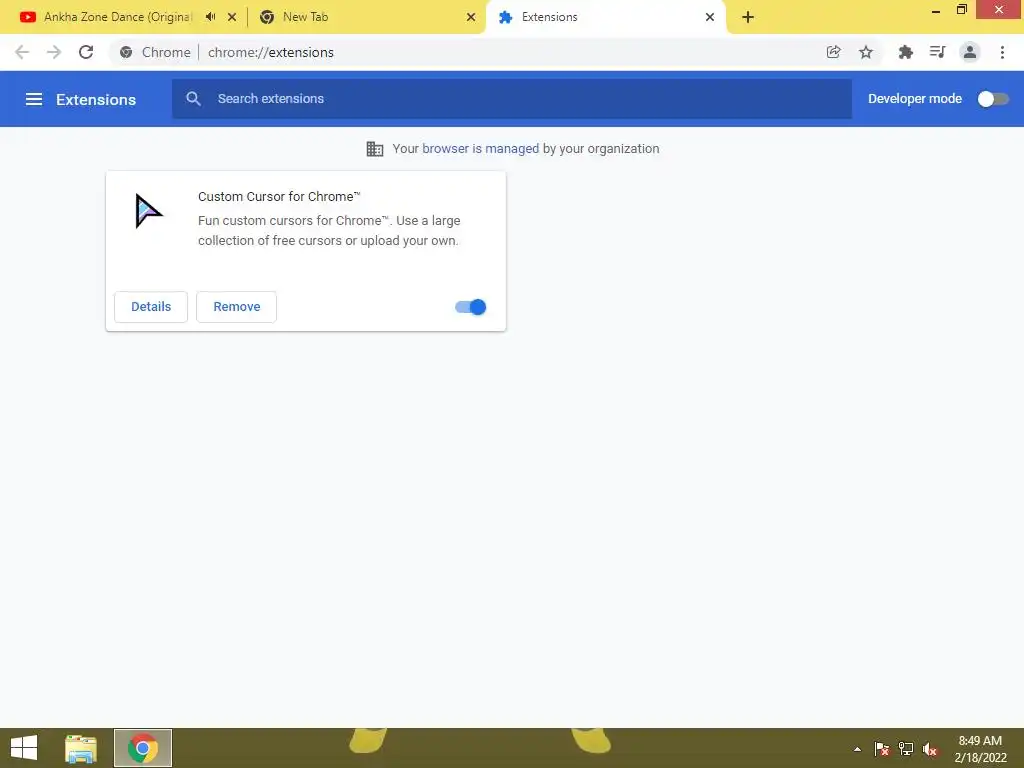Click the Custom Cursor extension icon
This screenshot has height=768, width=1024.
click(149, 211)
